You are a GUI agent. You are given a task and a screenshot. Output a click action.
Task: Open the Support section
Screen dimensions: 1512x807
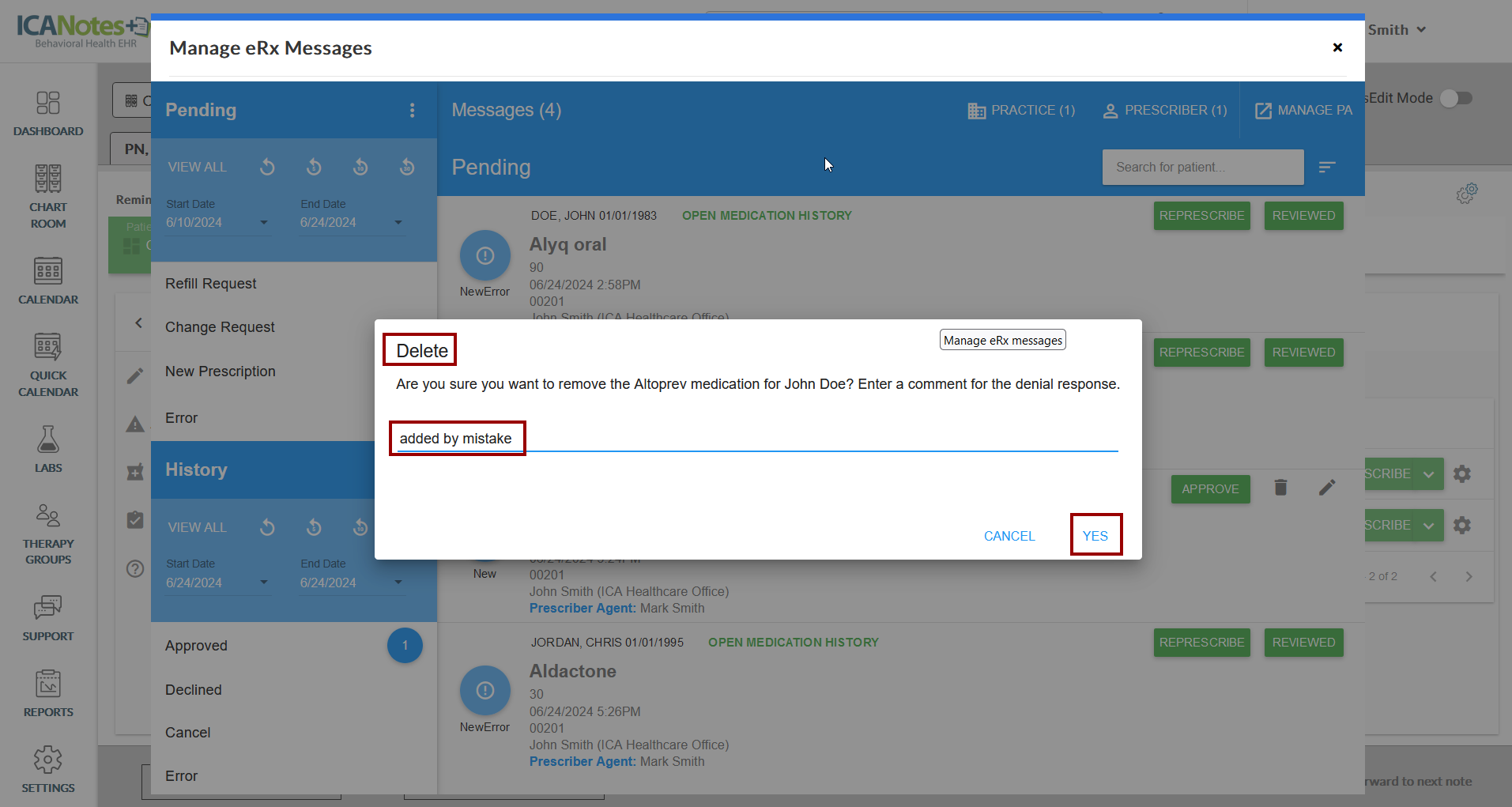48,617
